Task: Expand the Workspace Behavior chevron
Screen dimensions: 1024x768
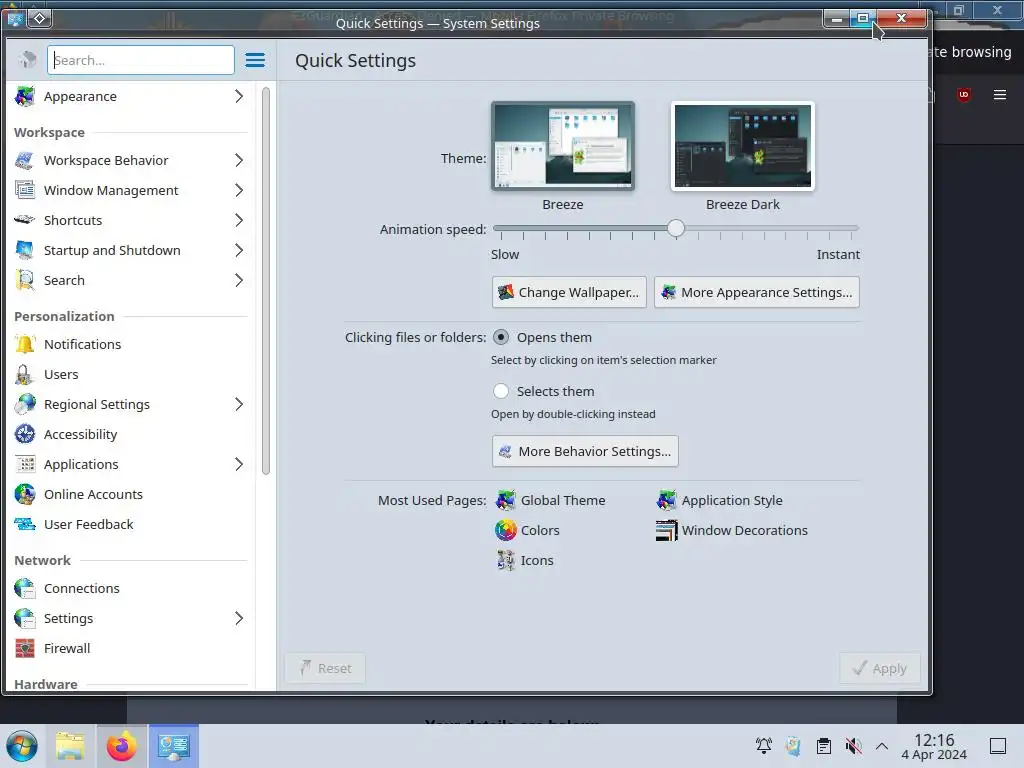Action: click(239, 160)
